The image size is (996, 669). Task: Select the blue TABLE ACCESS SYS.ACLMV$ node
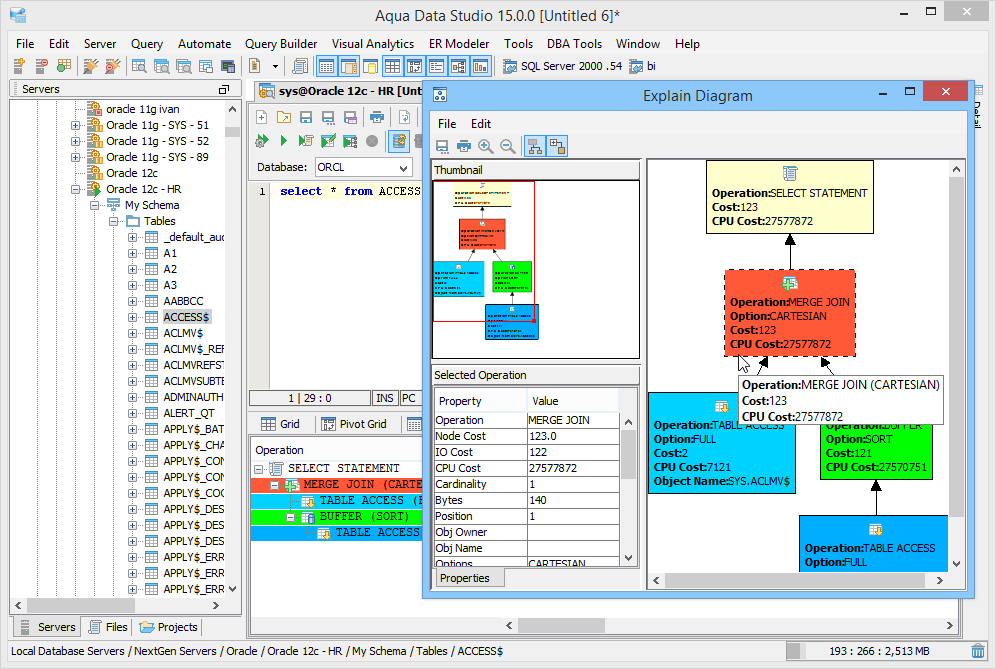coord(722,443)
